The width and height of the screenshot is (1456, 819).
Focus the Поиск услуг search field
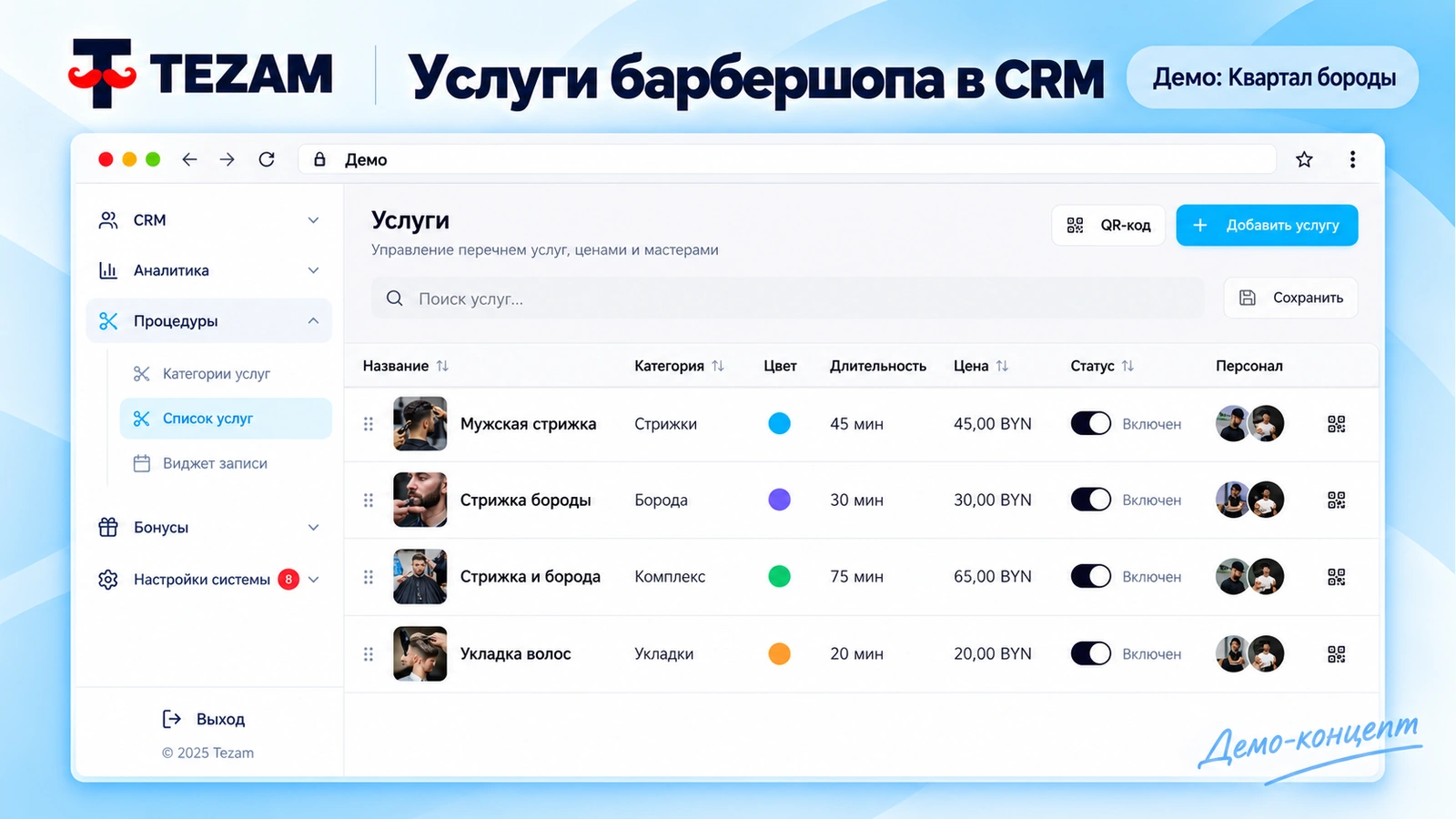pos(787,298)
